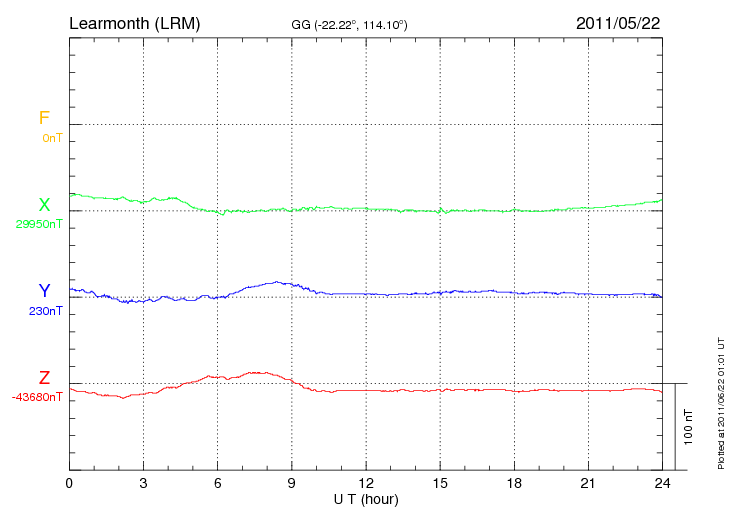Click the 12 hour tick label
This screenshot has width=730, height=520.
coord(366,483)
